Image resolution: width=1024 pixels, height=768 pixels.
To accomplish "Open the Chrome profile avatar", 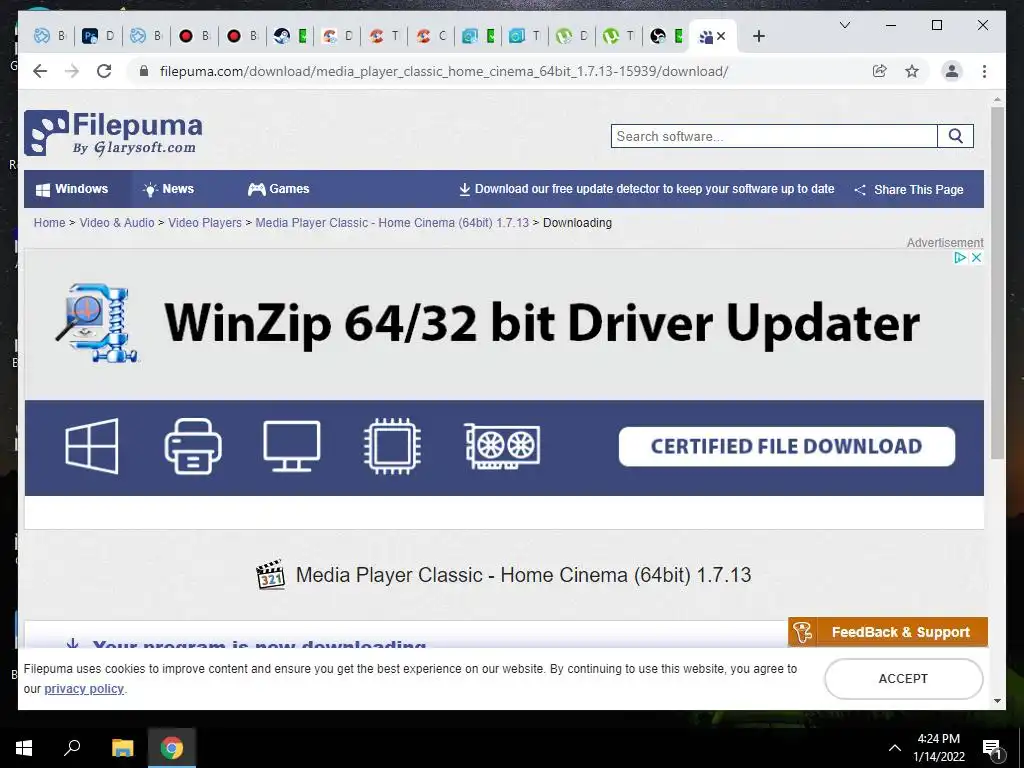I will 952,71.
